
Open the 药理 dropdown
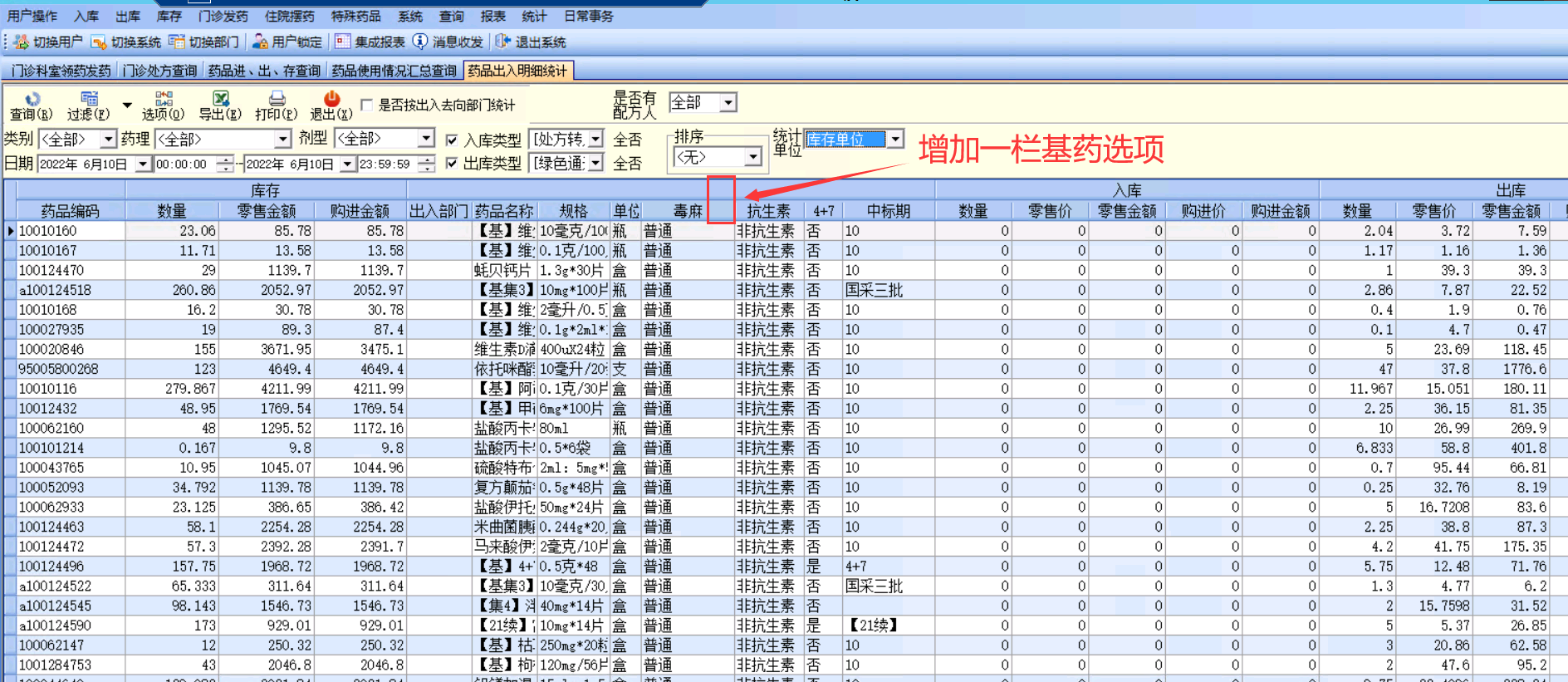pyautogui.click(x=283, y=139)
